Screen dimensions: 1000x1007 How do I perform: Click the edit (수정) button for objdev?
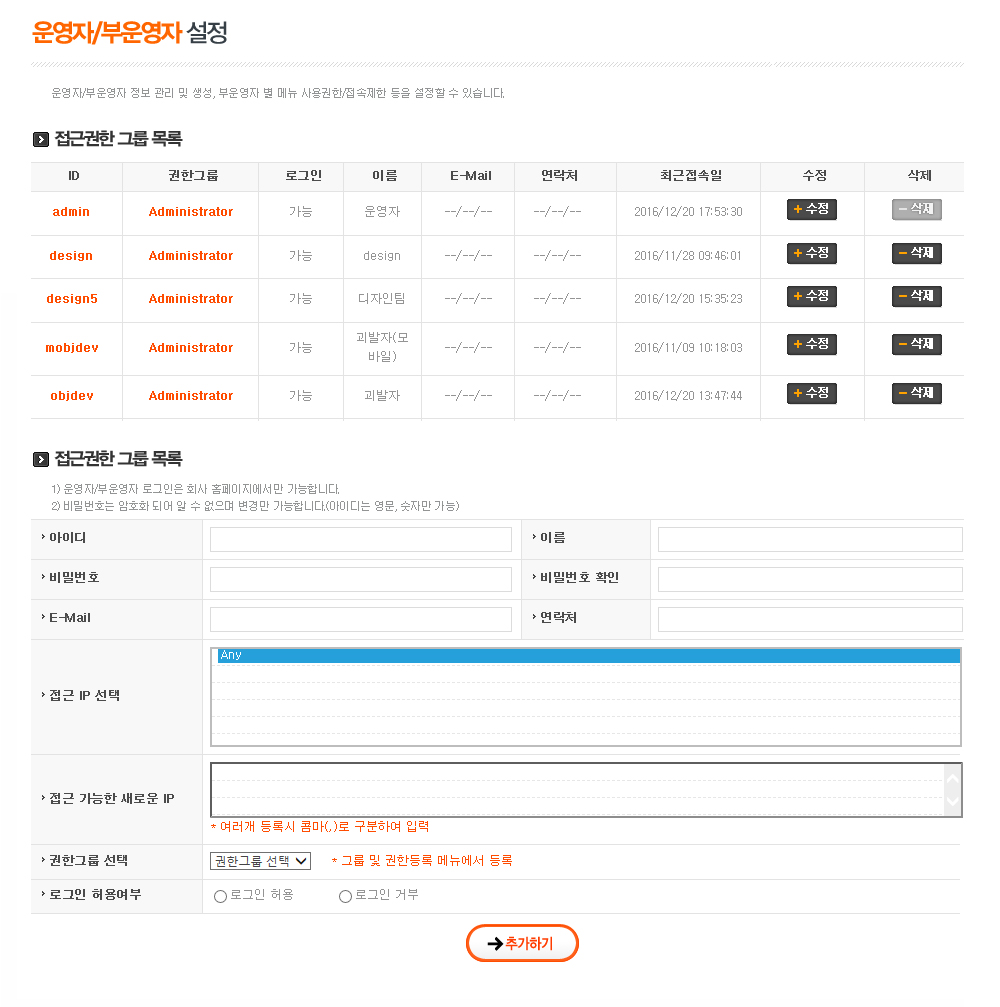[811, 394]
